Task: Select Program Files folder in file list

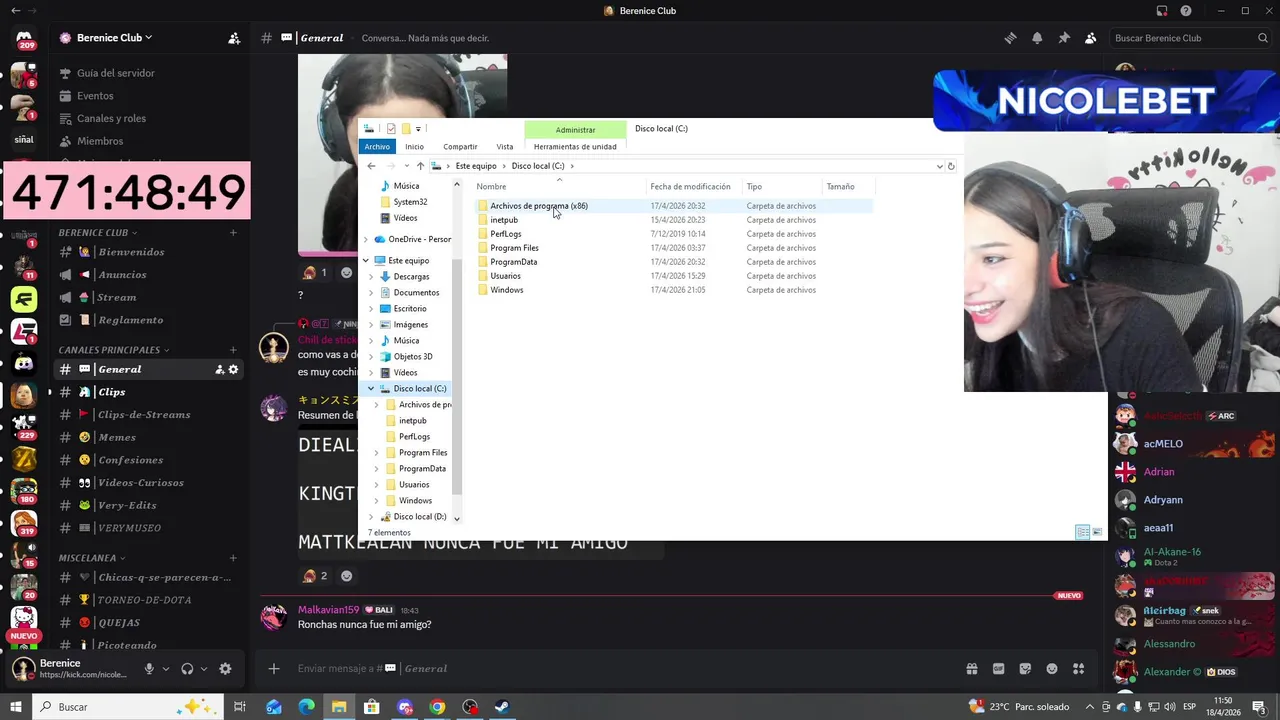Action: [x=514, y=248]
